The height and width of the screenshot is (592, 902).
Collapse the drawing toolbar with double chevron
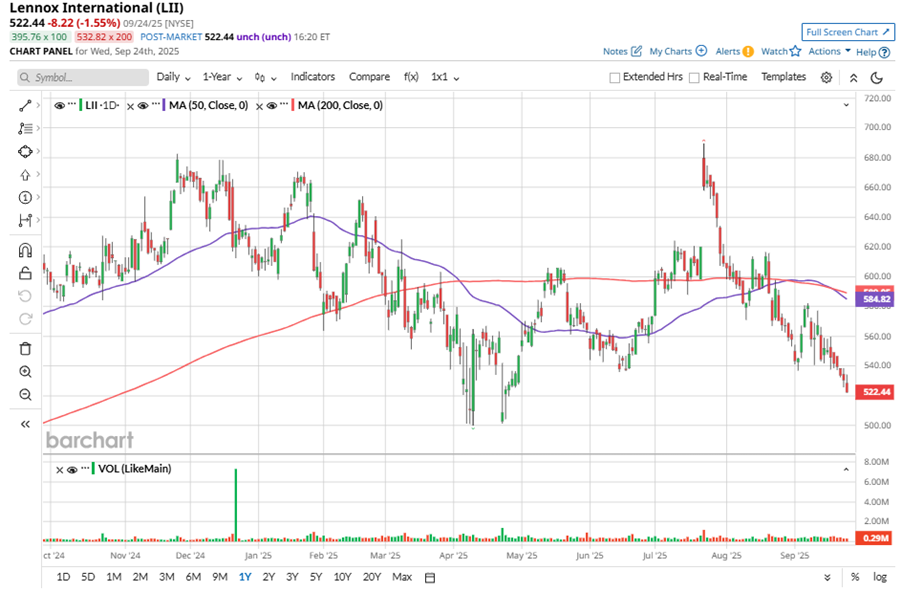[x=25, y=424]
